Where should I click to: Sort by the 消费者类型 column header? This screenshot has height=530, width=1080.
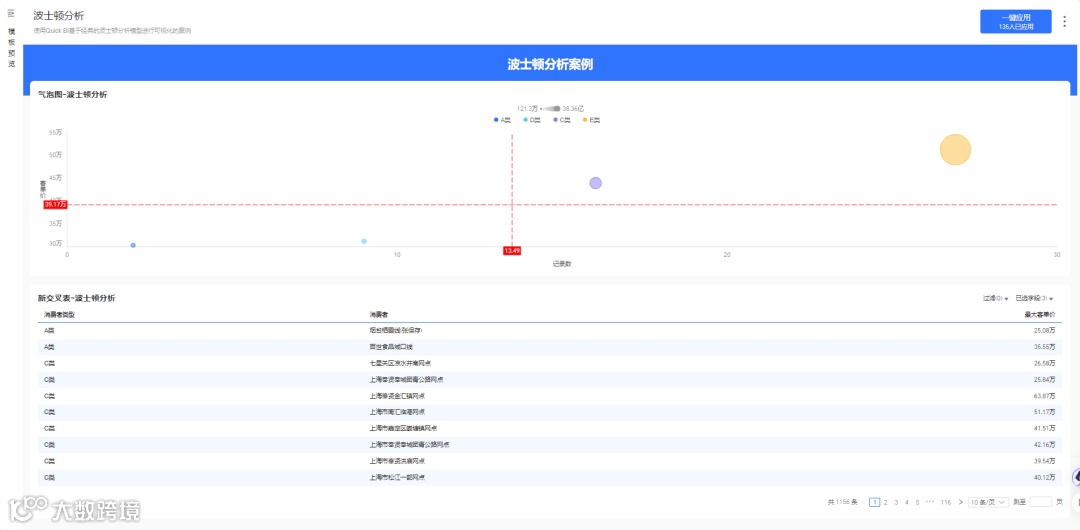pyautogui.click(x=59, y=314)
